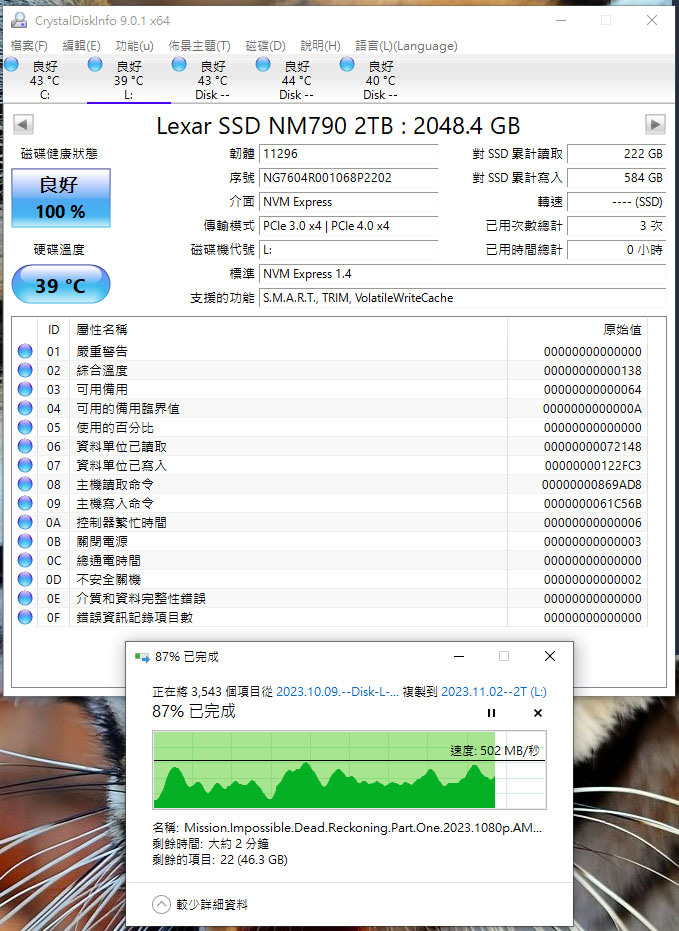Open destination folder link 2023.11.02--2T (L:)
The width and height of the screenshot is (679, 931).
pyautogui.click(x=494, y=692)
